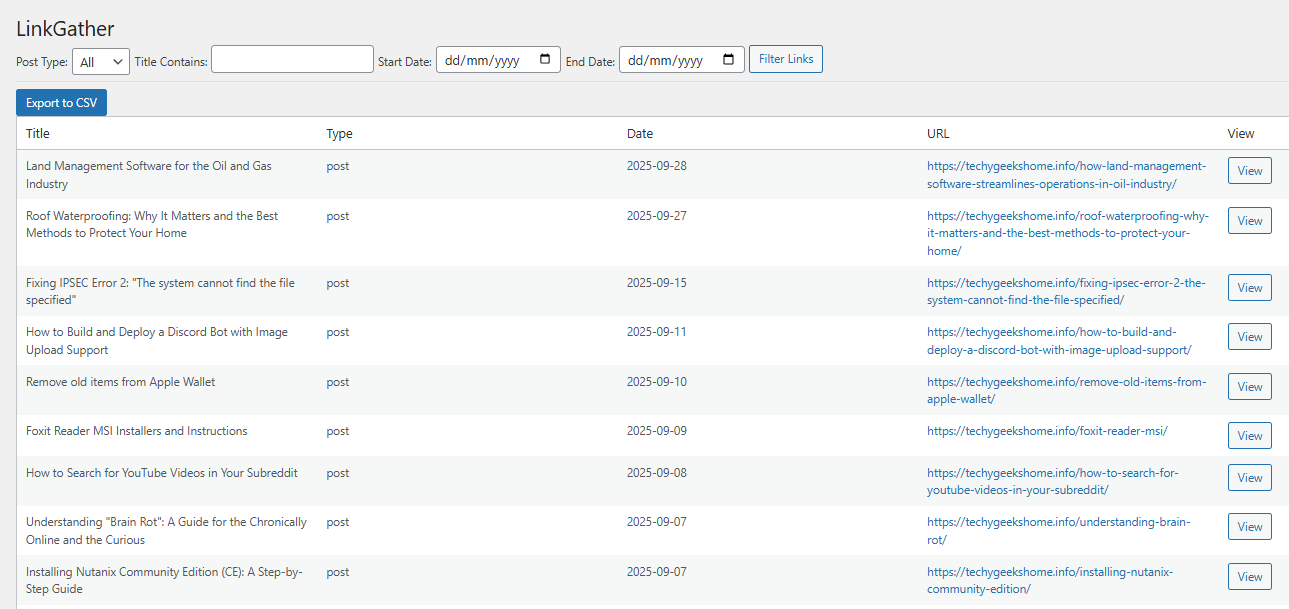View the Land Management Software post
The height and width of the screenshot is (609, 1289).
1249,170
